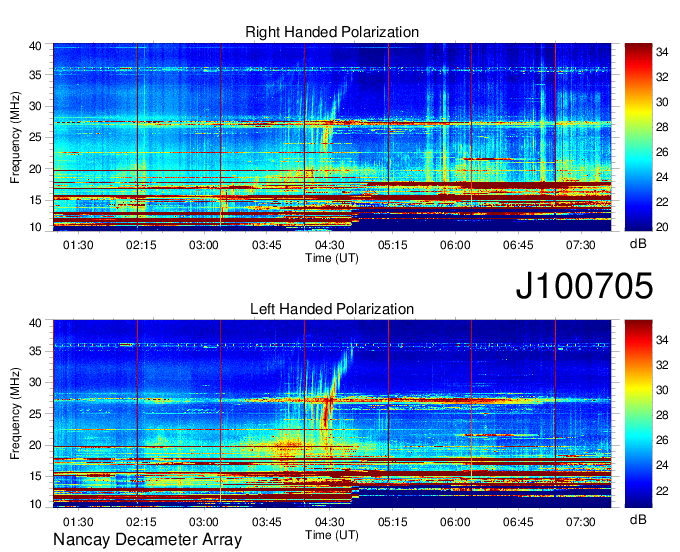Click the 06:45 tick on Left Handed time axis

(x=518, y=522)
